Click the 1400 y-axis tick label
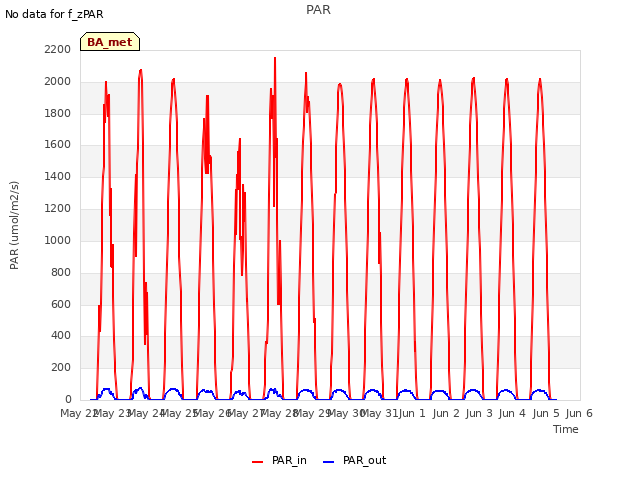Viewport: 640px width, 480px height. pyautogui.click(x=58, y=176)
